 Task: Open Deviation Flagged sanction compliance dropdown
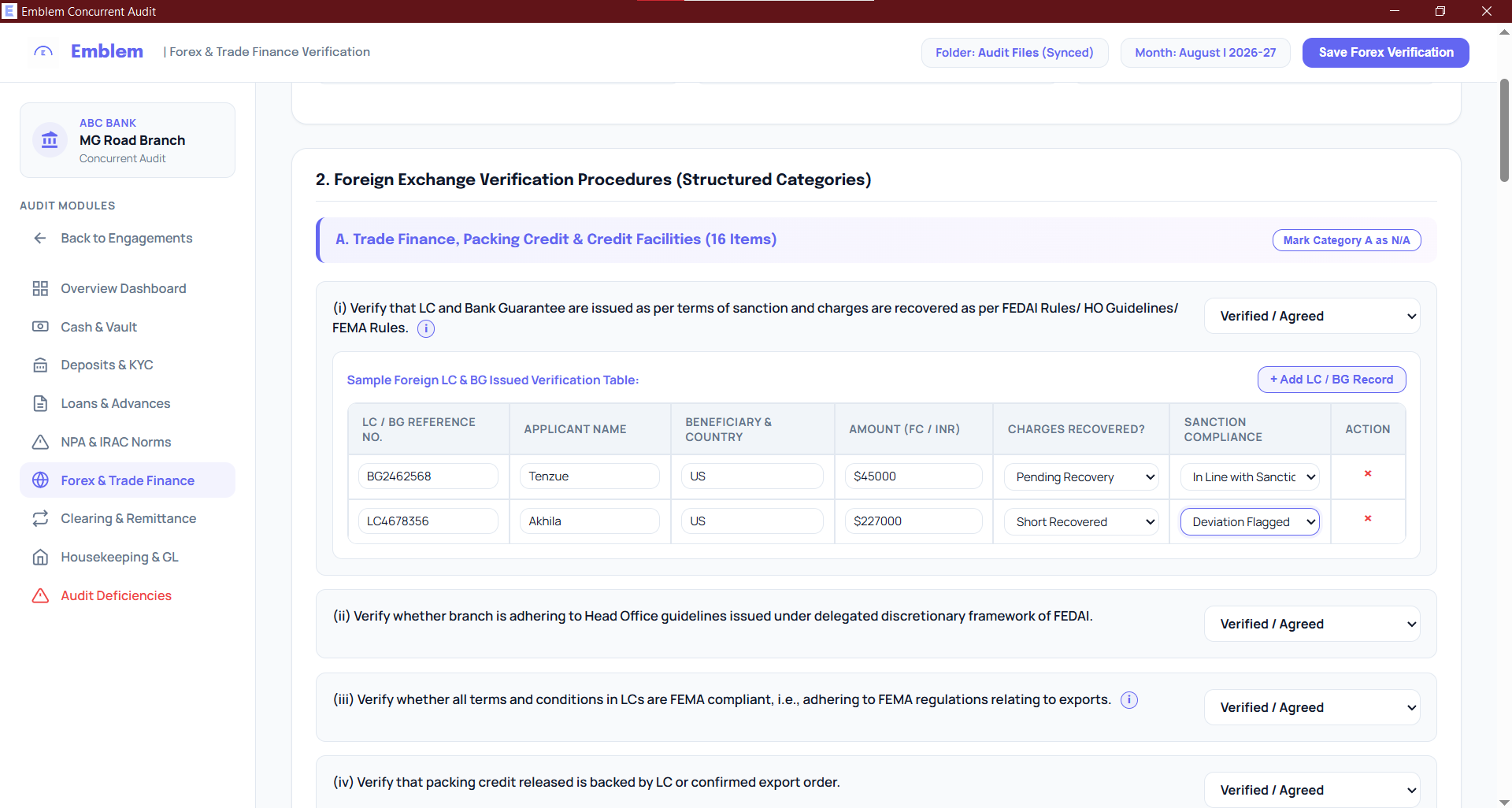(1250, 522)
